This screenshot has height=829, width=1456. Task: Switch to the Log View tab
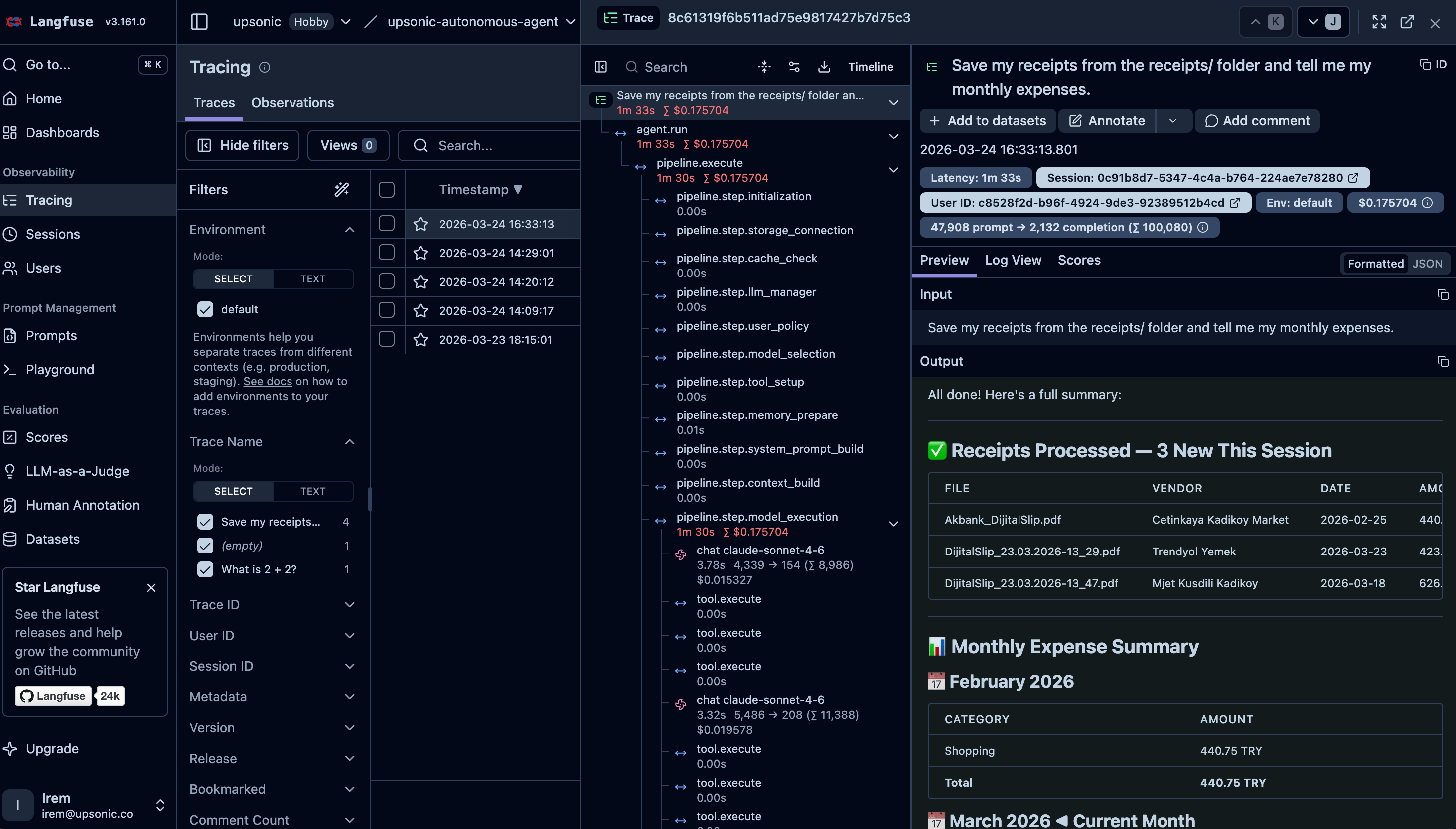(x=1013, y=260)
